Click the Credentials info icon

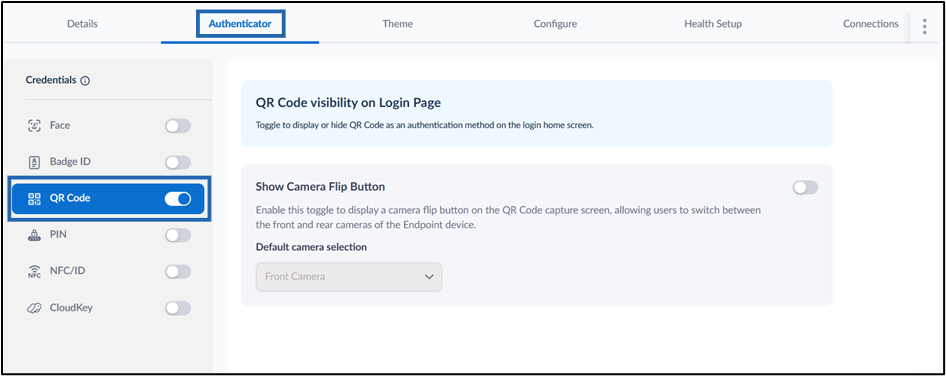click(x=85, y=80)
